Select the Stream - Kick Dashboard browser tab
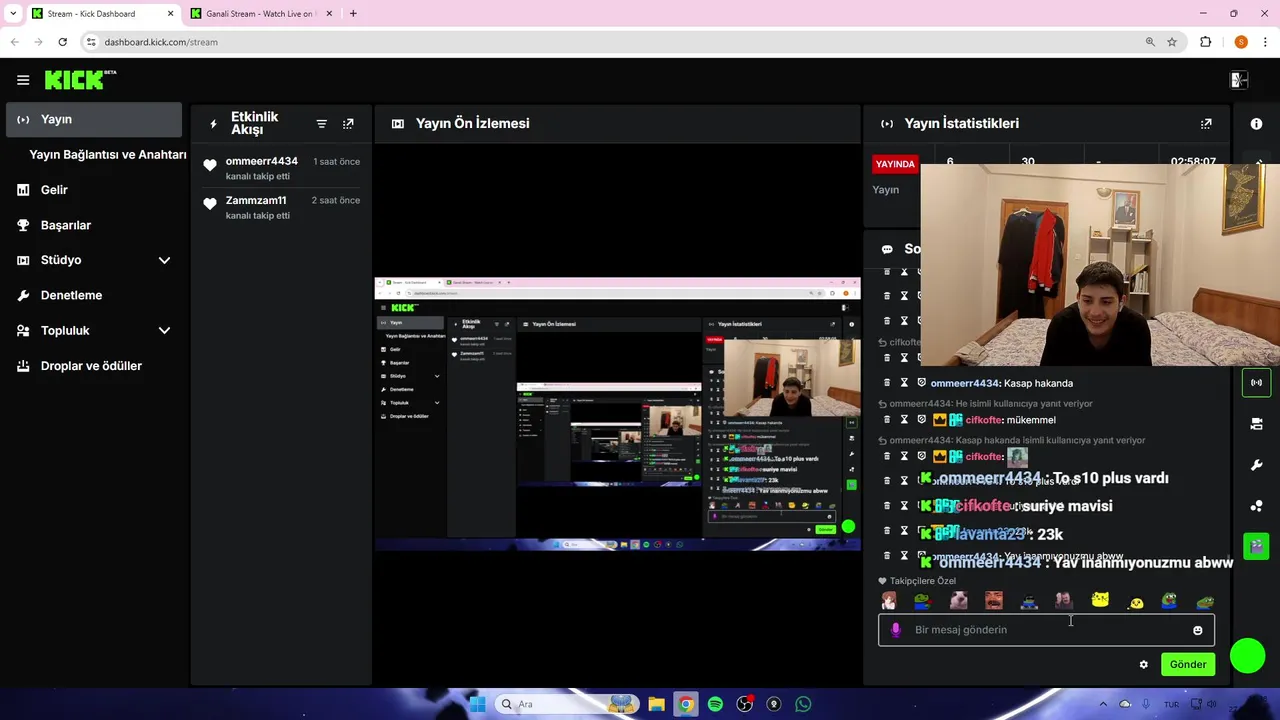Image resolution: width=1280 pixels, height=720 pixels. (100, 14)
